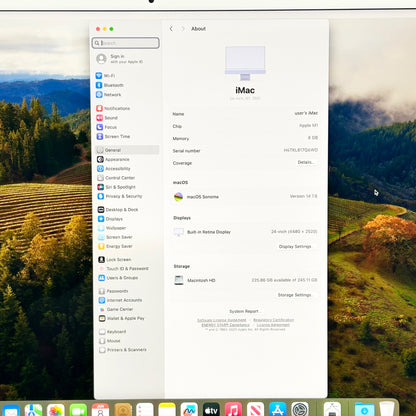
Task: Open Touch ID & Password settings
Action: [124, 269]
